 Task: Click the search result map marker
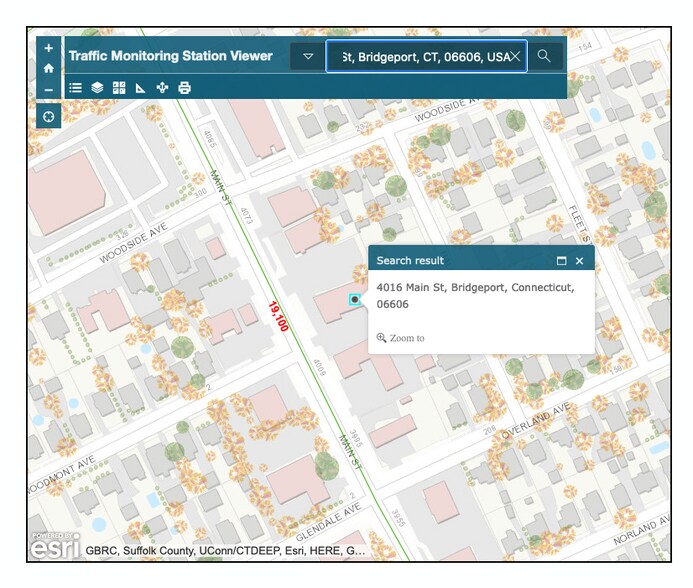point(356,299)
